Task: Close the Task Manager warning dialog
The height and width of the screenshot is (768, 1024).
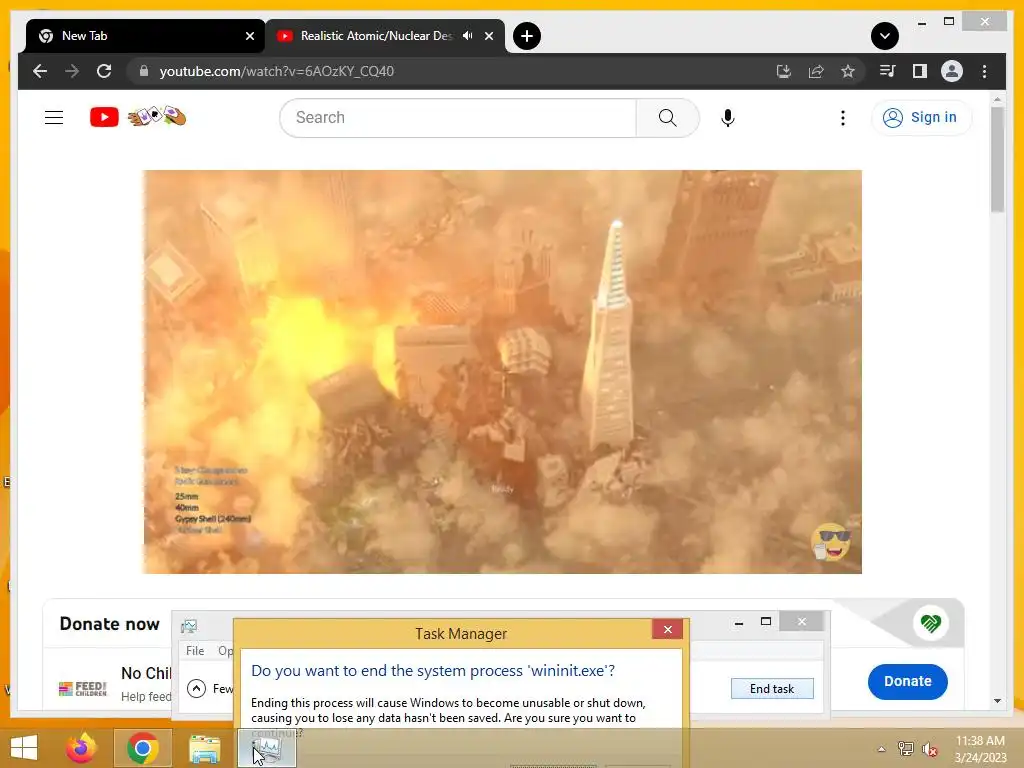Action: click(x=667, y=630)
